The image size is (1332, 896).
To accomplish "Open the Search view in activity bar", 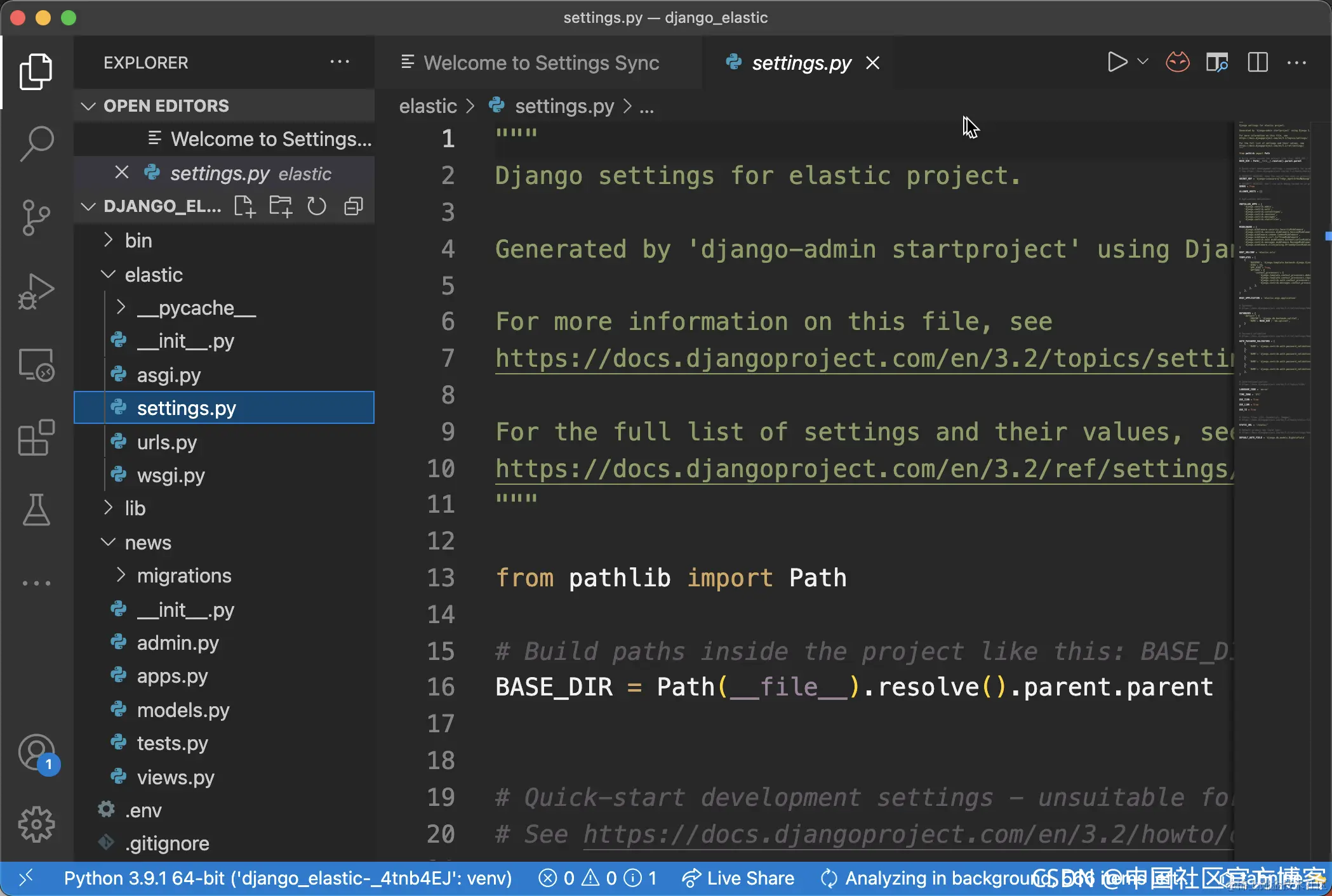I will (36, 142).
